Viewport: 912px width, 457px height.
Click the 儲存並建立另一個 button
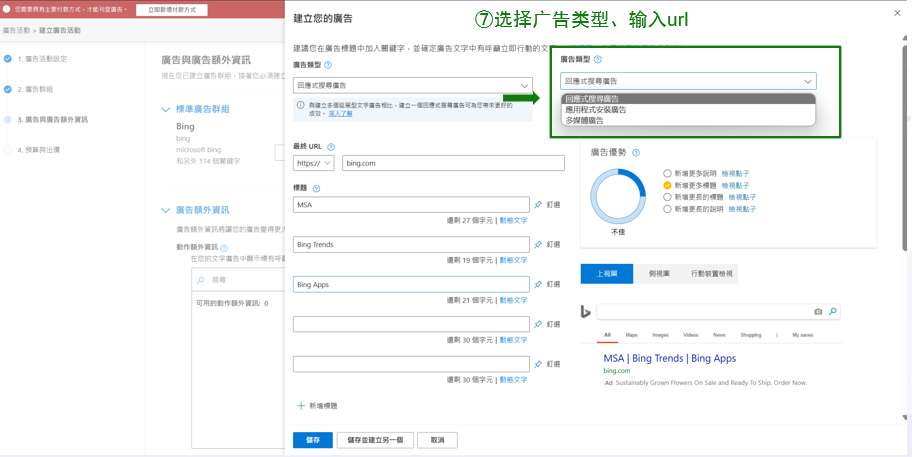click(x=375, y=440)
